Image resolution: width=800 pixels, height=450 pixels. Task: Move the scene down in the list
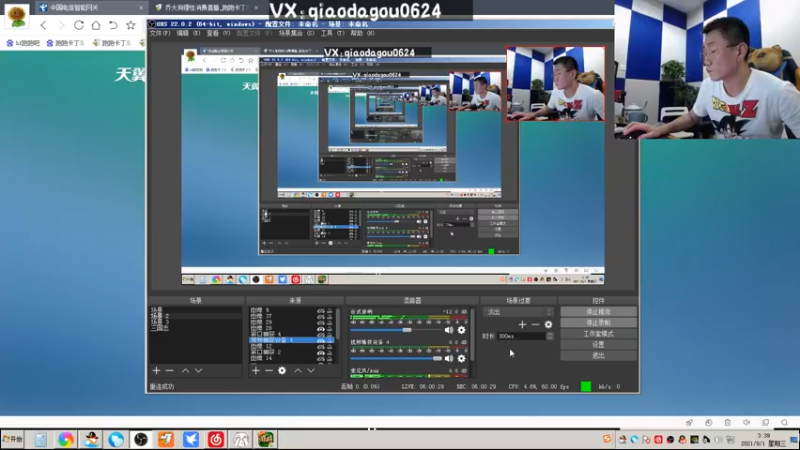tap(198, 370)
